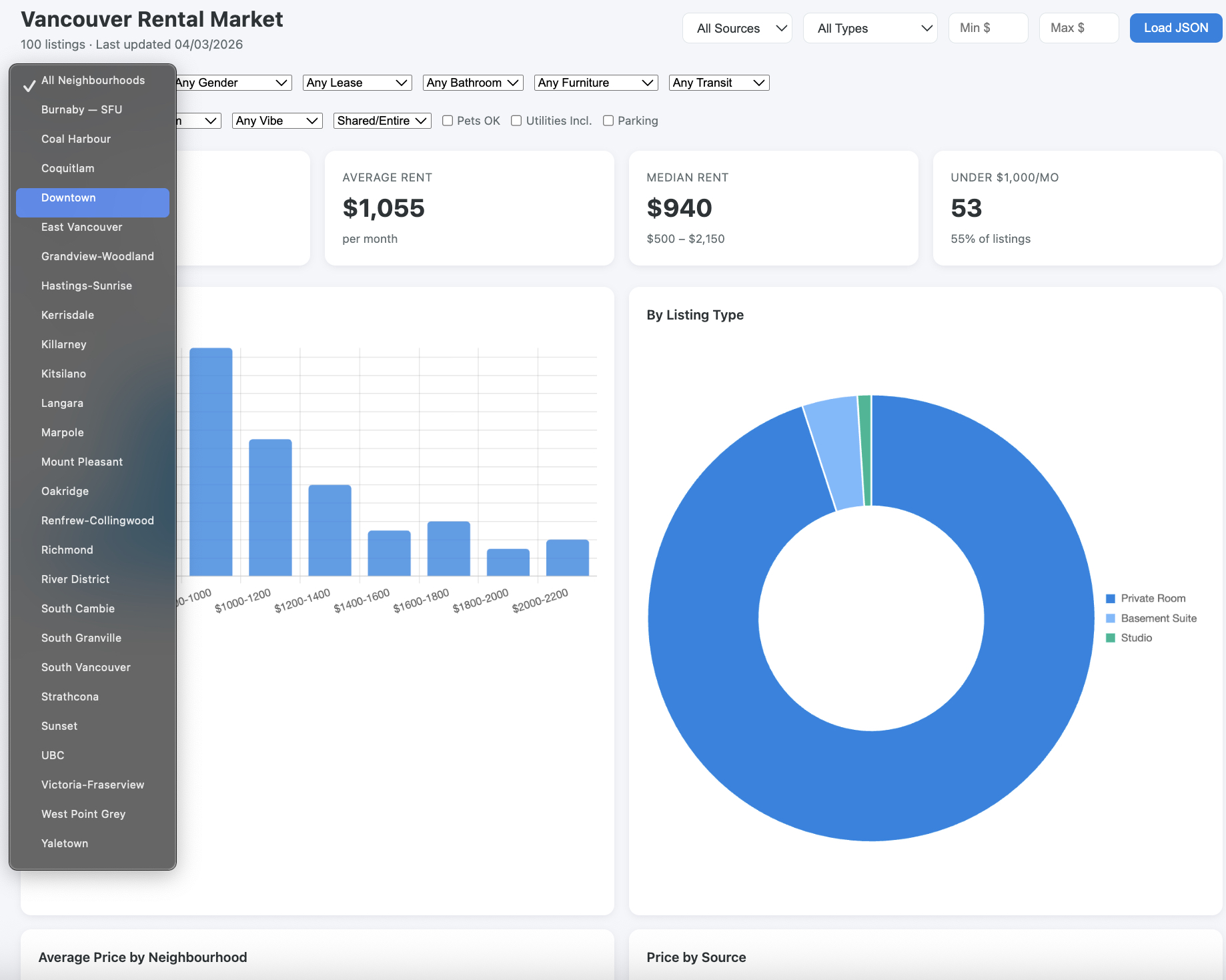
Task: Click the Min $ price field
Action: [x=988, y=28]
